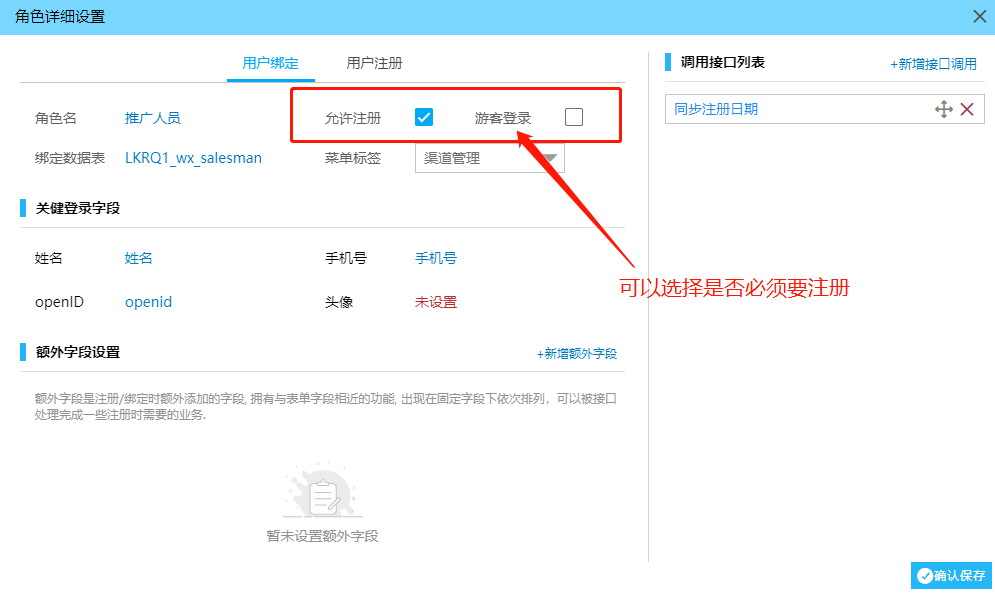Click the 调用接口列表 heading
This screenshot has height=594, width=995.
[x=723, y=62]
